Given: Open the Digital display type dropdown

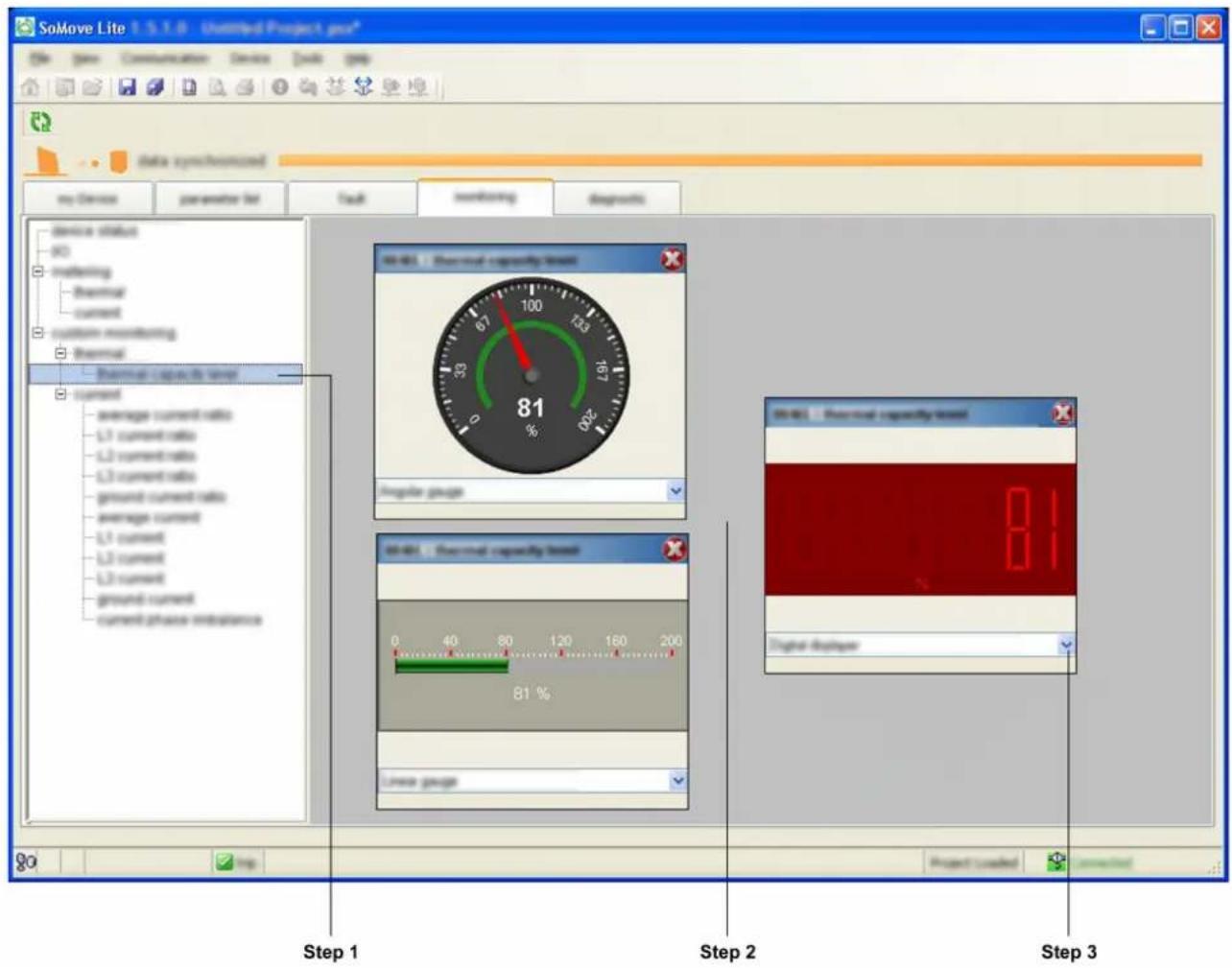Looking at the screenshot, I should click(1066, 645).
